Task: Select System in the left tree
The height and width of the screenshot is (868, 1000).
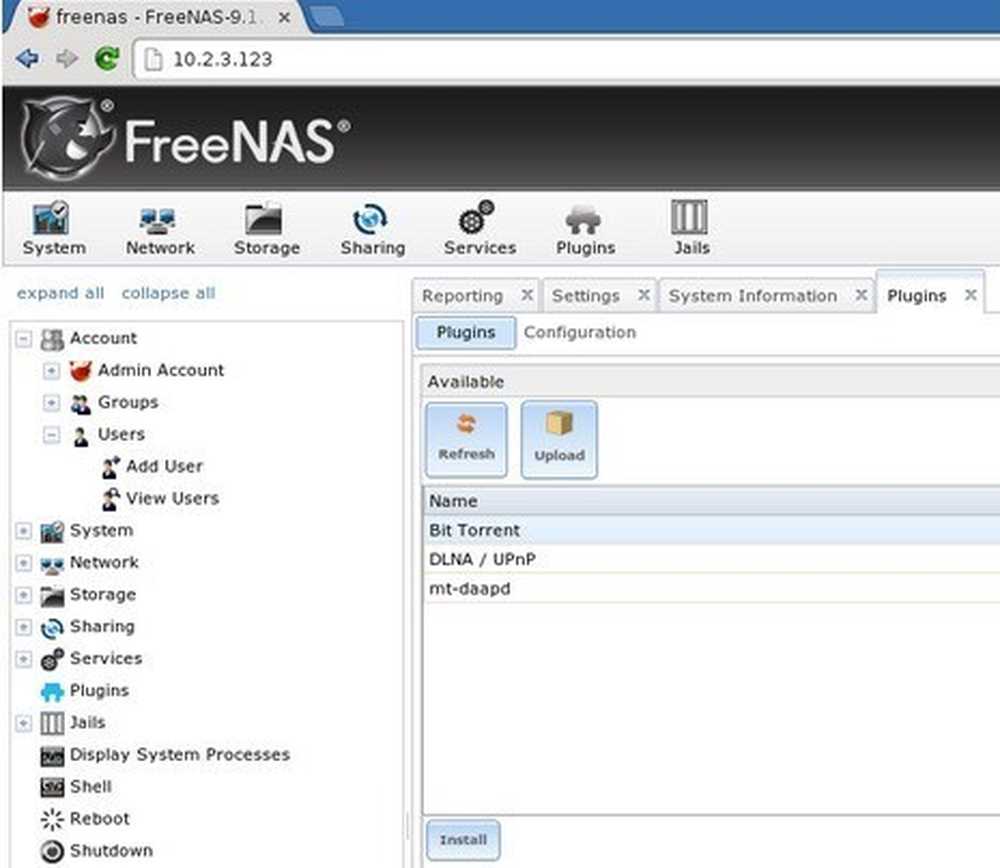Action: pyautogui.click(x=101, y=531)
